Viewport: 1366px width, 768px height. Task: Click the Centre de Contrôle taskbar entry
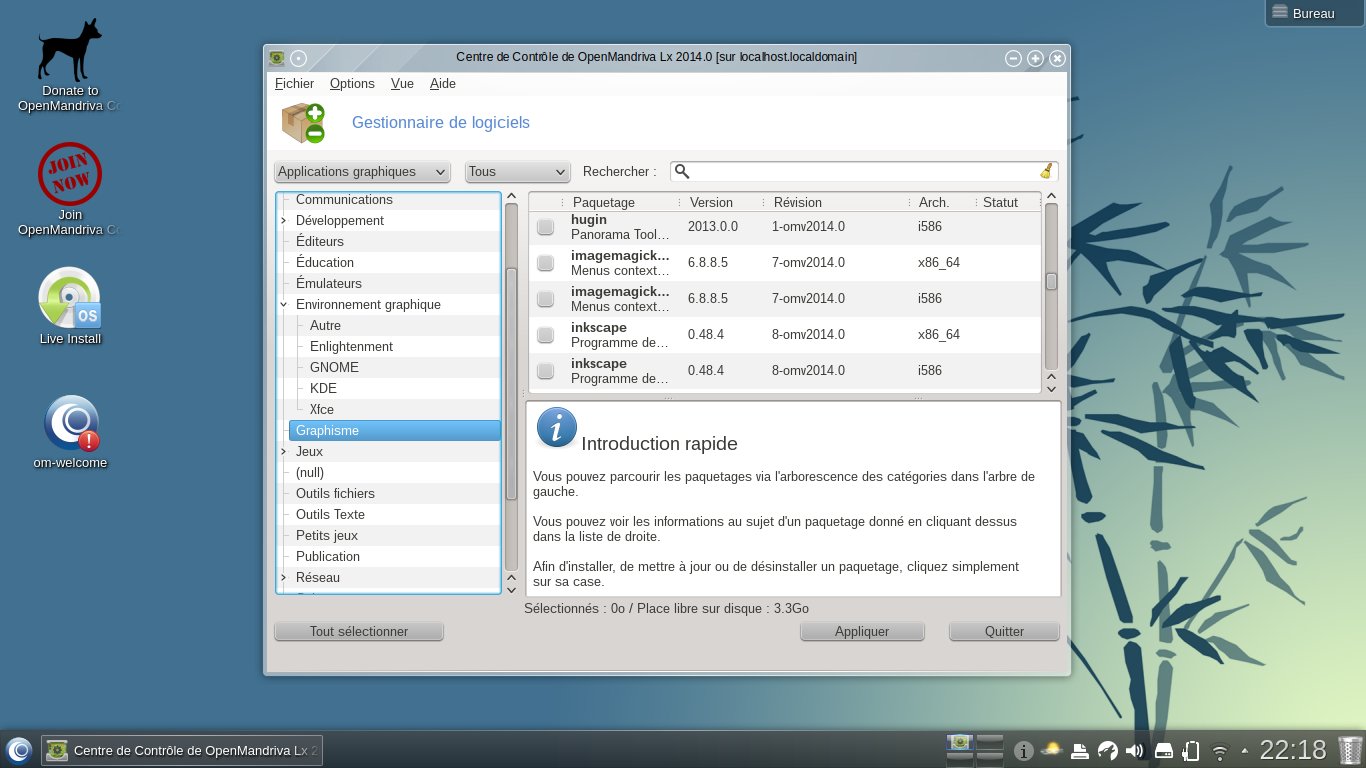coord(182,750)
